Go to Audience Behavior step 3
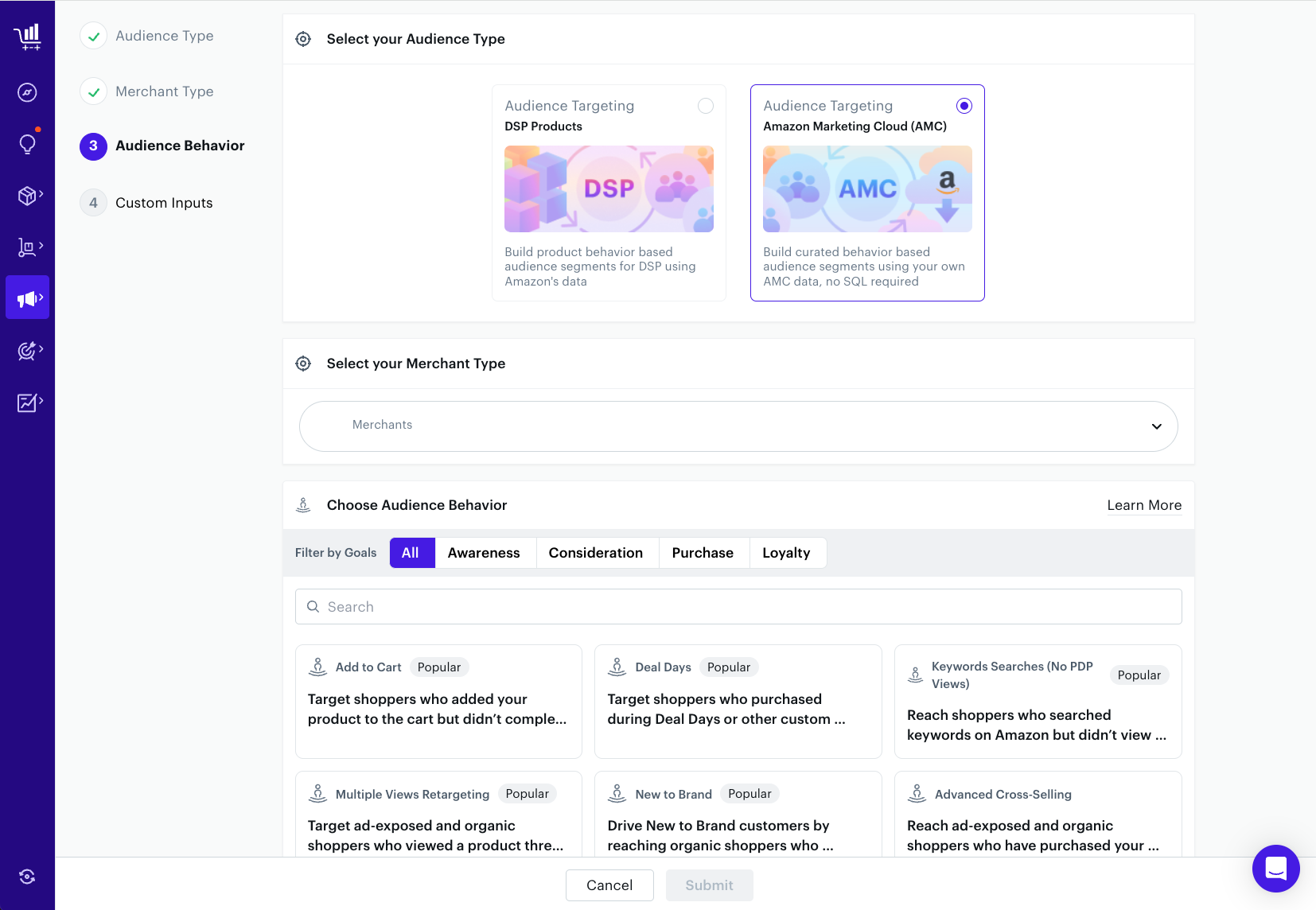 pyautogui.click(x=162, y=146)
